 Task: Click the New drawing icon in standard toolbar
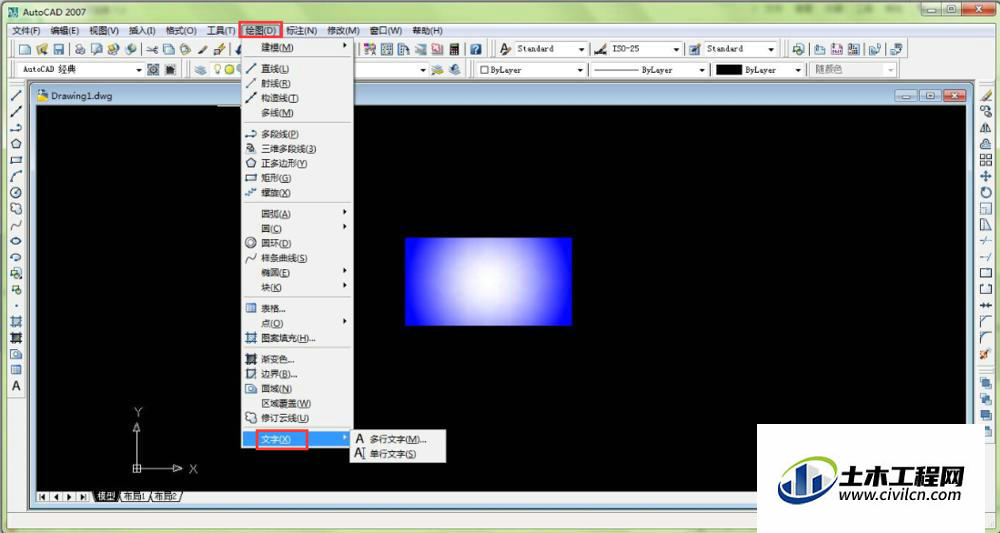(x=24, y=49)
